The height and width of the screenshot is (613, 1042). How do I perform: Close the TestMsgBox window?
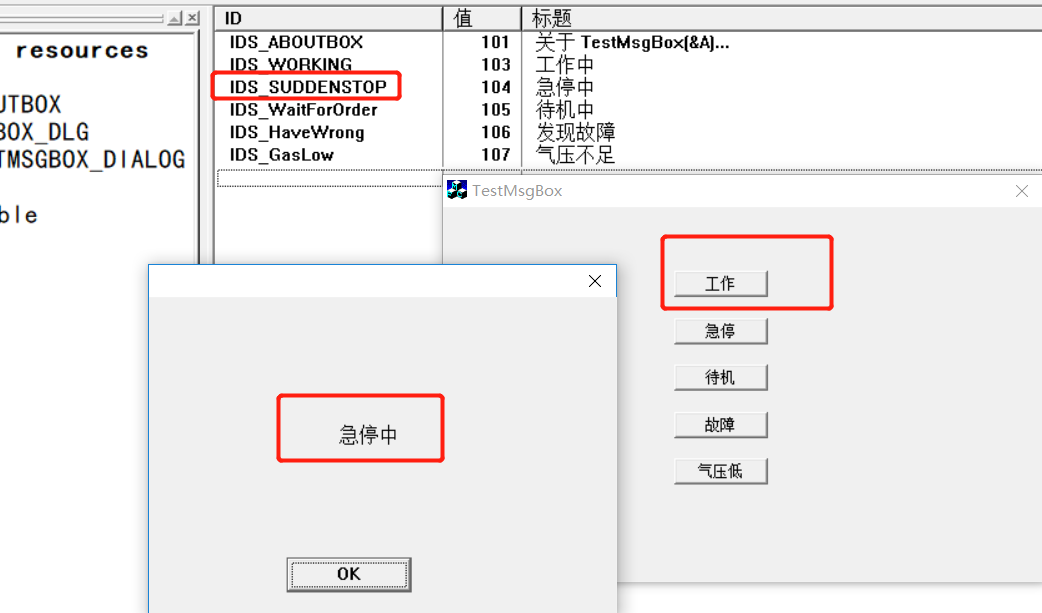[1021, 191]
